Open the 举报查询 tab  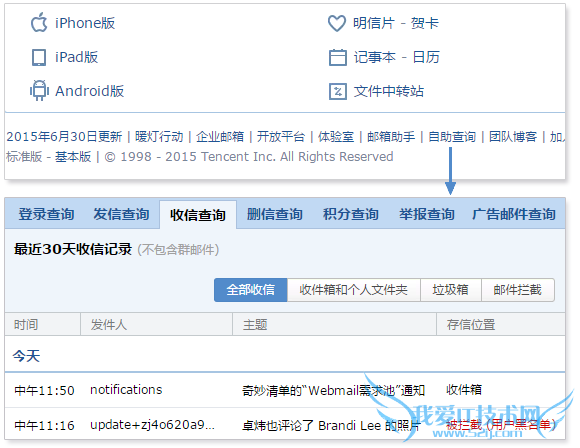pyautogui.click(x=426, y=214)
